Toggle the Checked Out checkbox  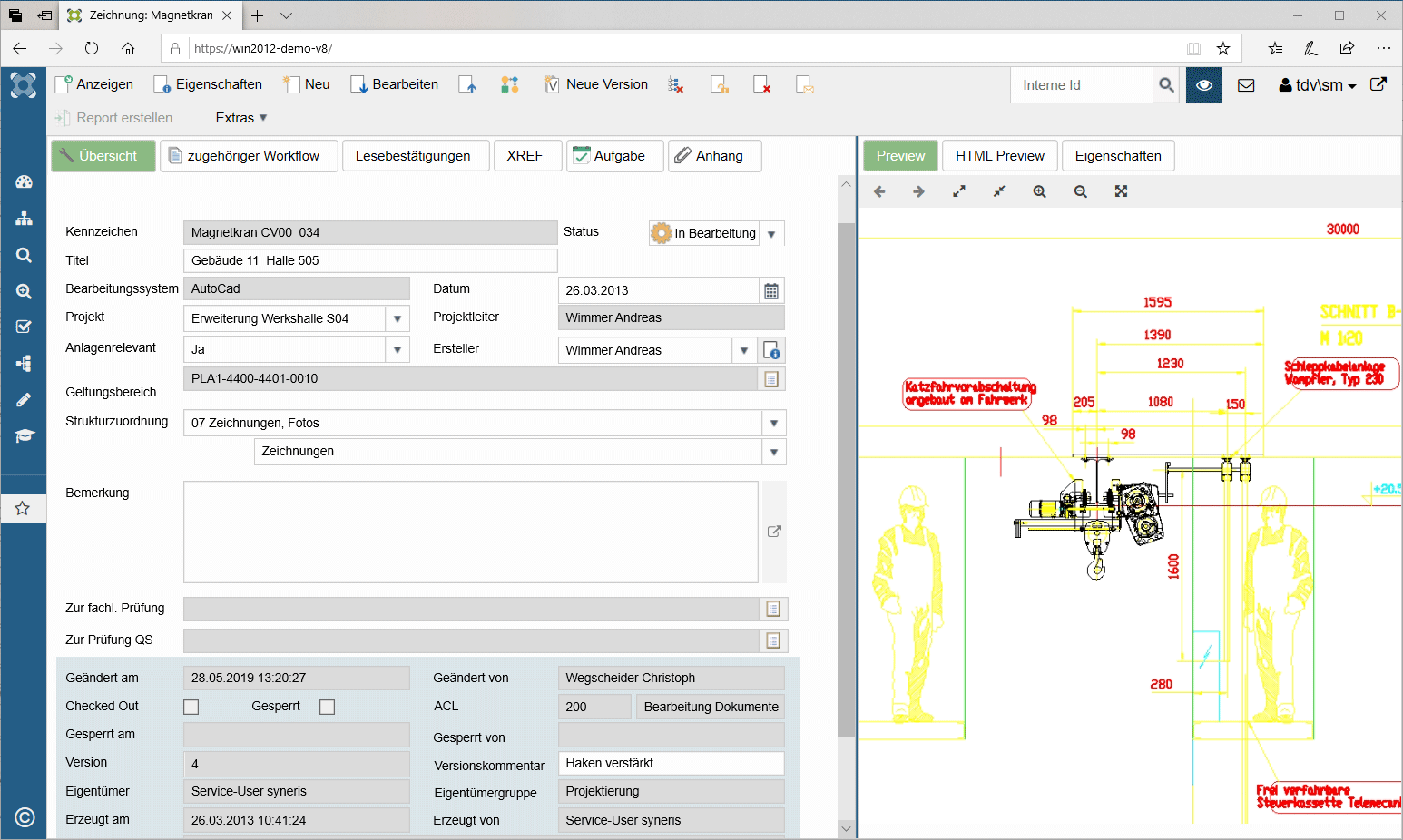tap(191, 707)
